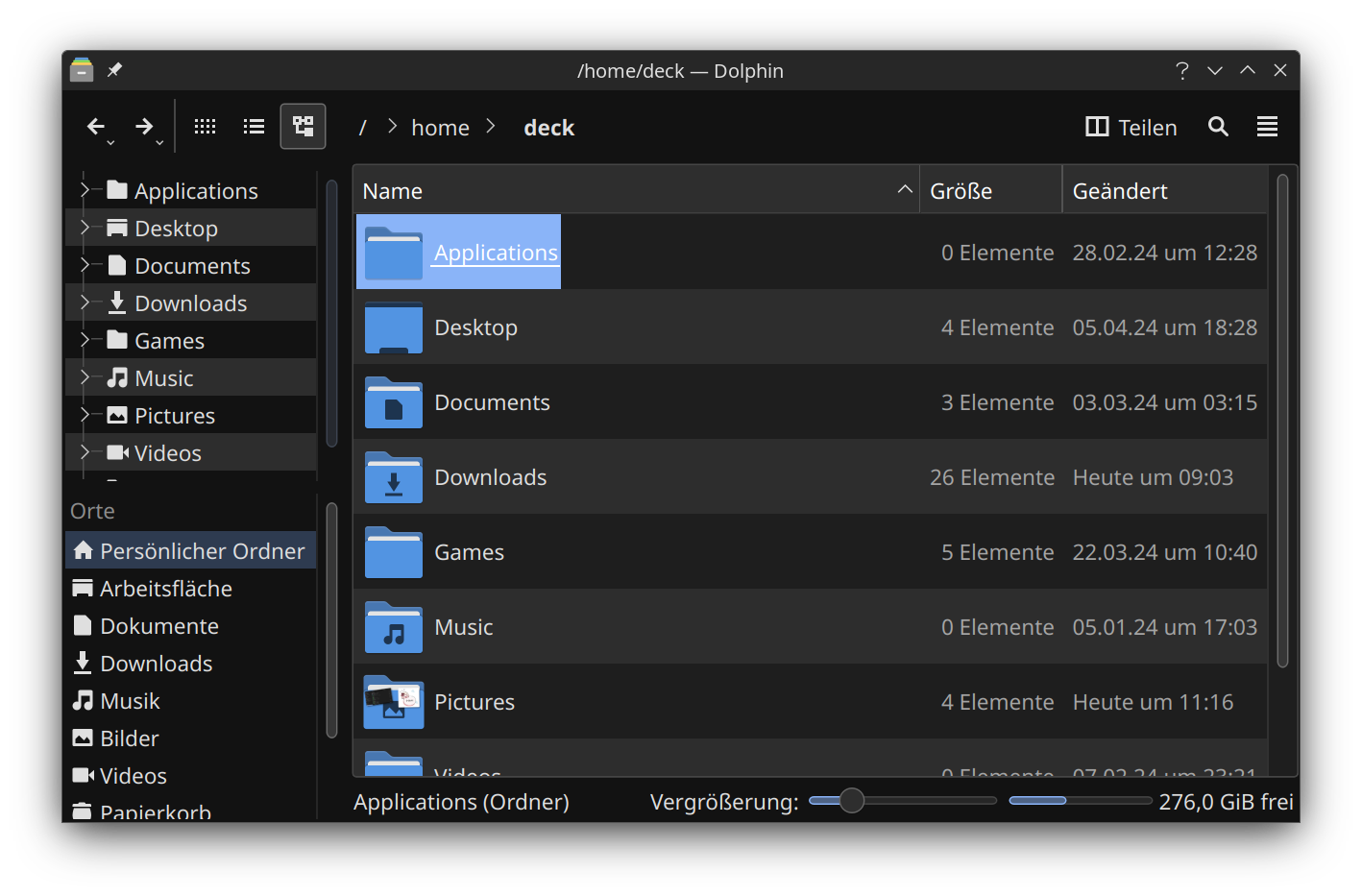
Task: Open Arbeitsfläche in places
Action: [x=190, y=588]
